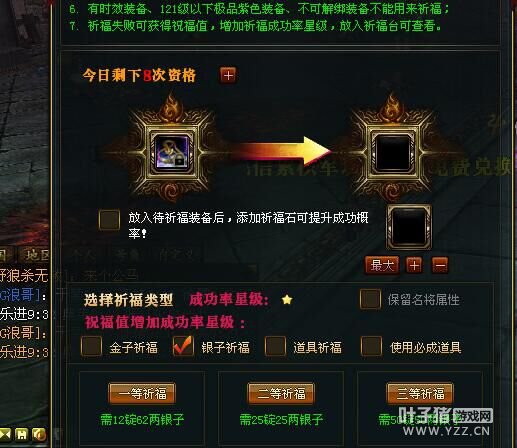Click the success rate star icon

pos(287,300)
